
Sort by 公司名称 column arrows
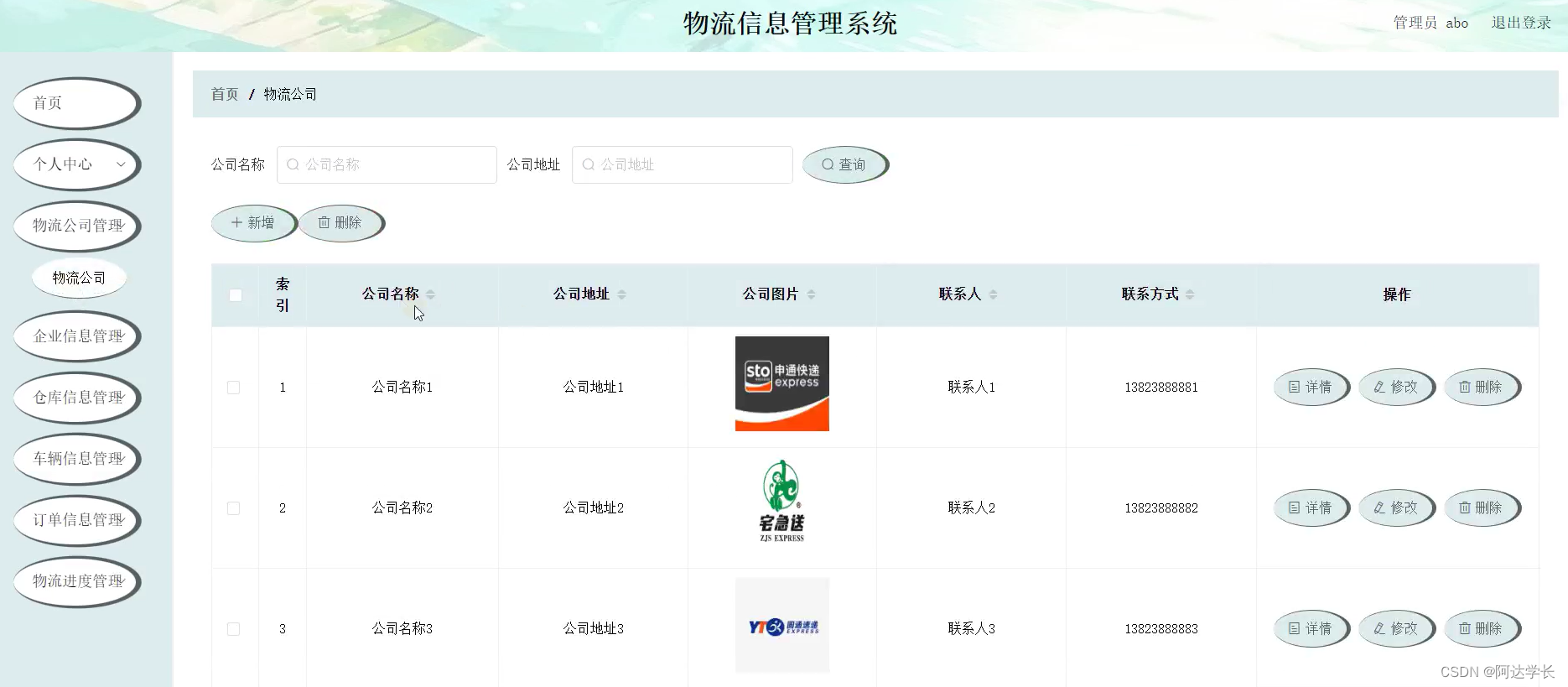click(430, 294)
